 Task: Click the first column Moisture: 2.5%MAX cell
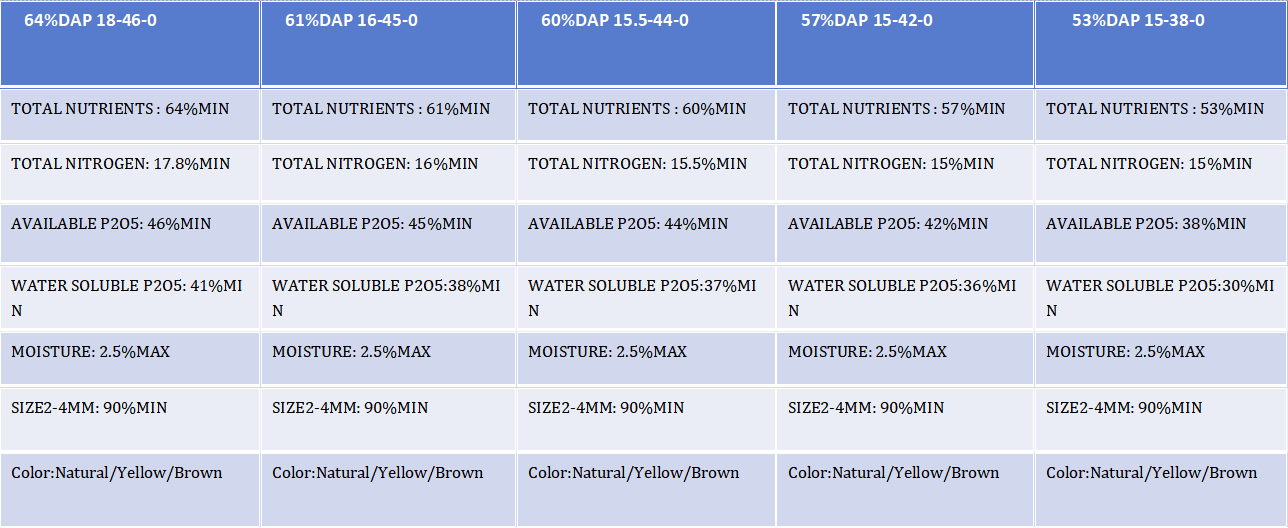point(130,359)
